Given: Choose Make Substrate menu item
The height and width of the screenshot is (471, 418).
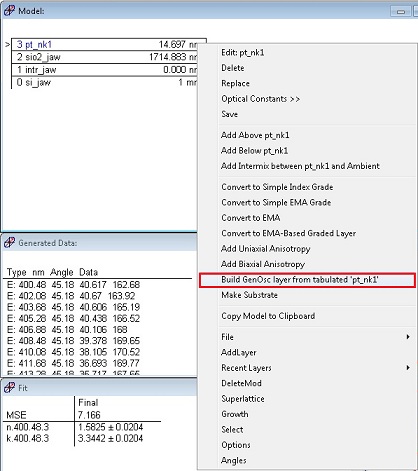Looking at the screenshot, I should point(249,295).
